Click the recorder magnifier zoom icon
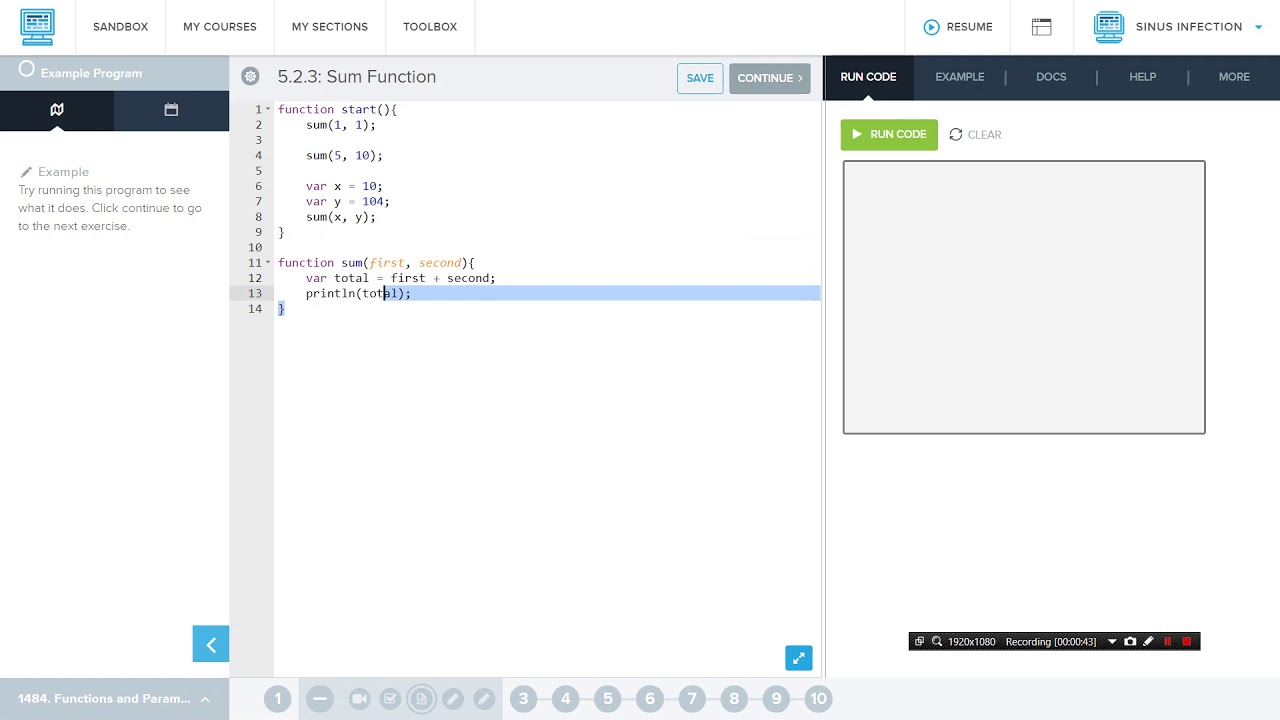1280x720 pixels. pos(937,642)
